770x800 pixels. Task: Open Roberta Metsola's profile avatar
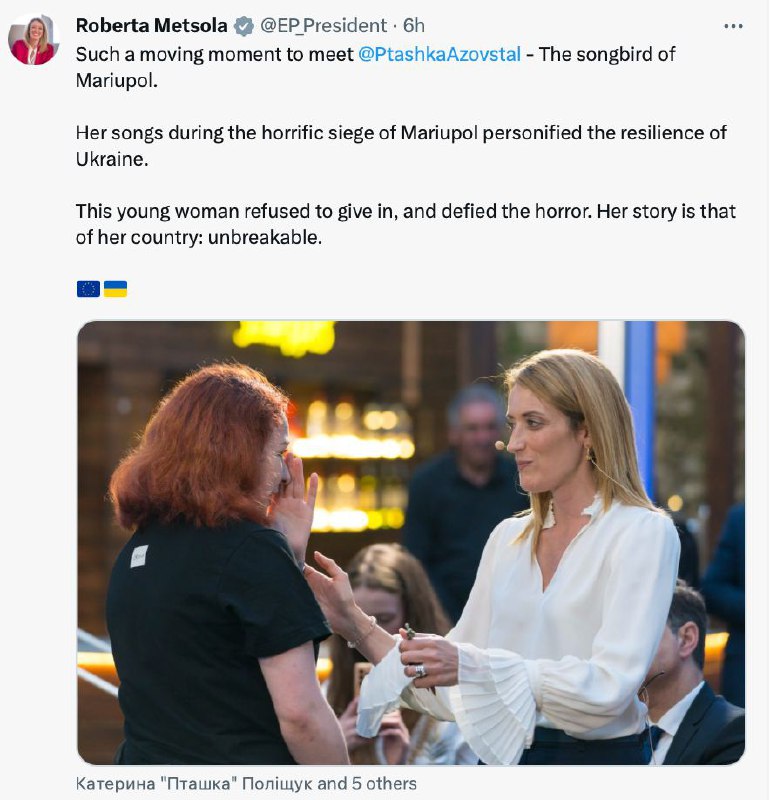(x=33, y=40)
